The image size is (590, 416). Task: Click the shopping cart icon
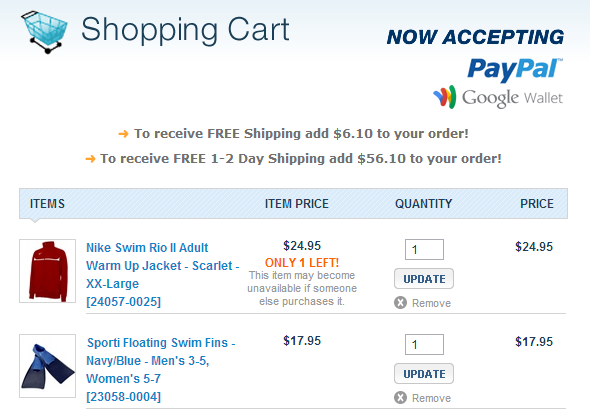click(44, 32)
